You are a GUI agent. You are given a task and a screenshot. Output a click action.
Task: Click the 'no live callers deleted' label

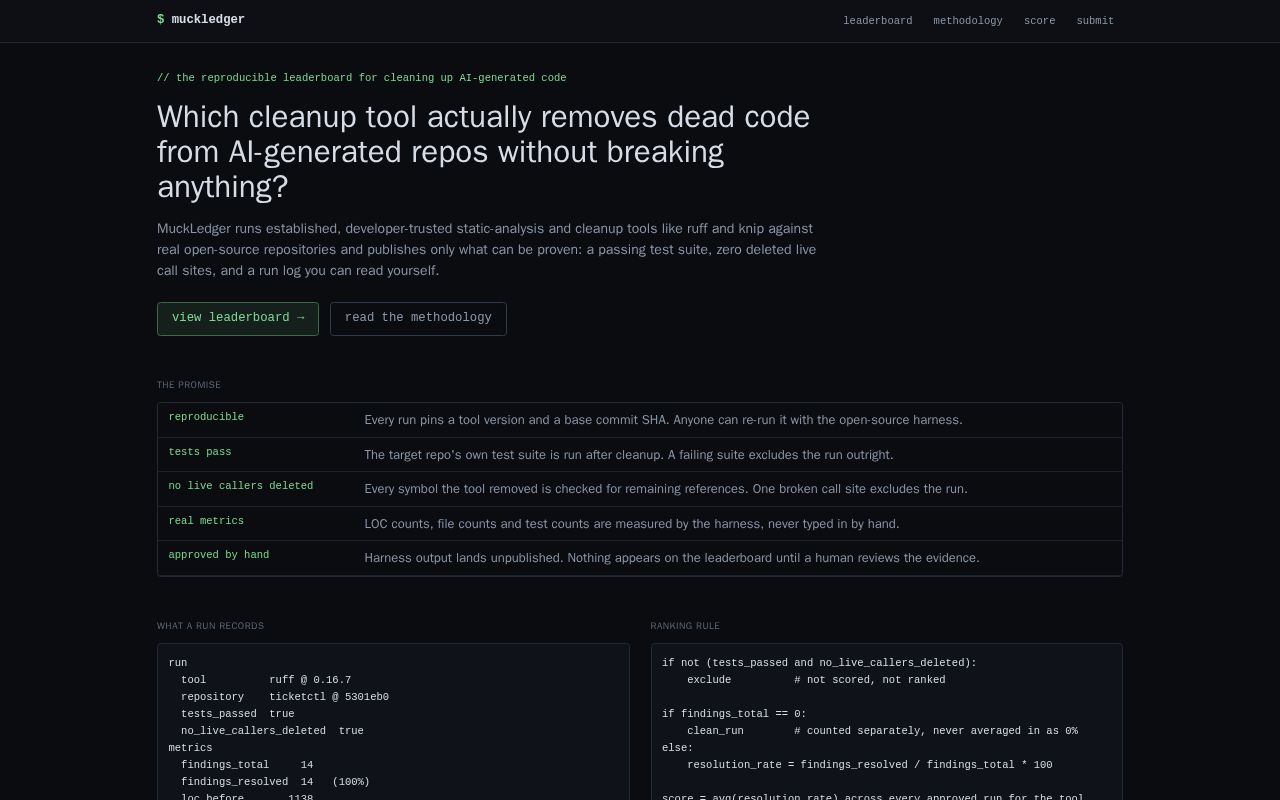pyautogui.click(x=241, y=486)
